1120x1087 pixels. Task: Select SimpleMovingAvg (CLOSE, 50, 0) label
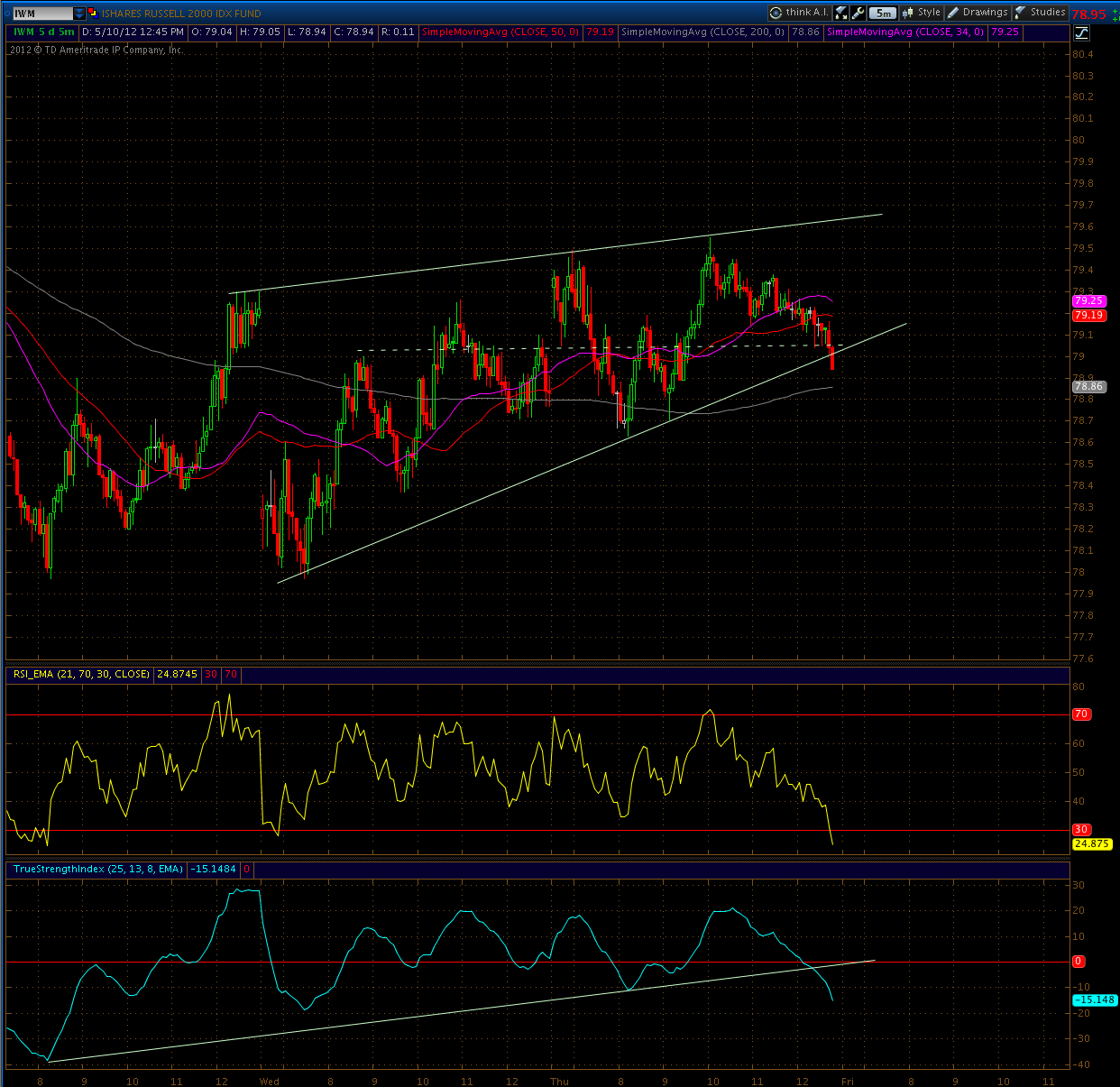click(x=500, y=32)
